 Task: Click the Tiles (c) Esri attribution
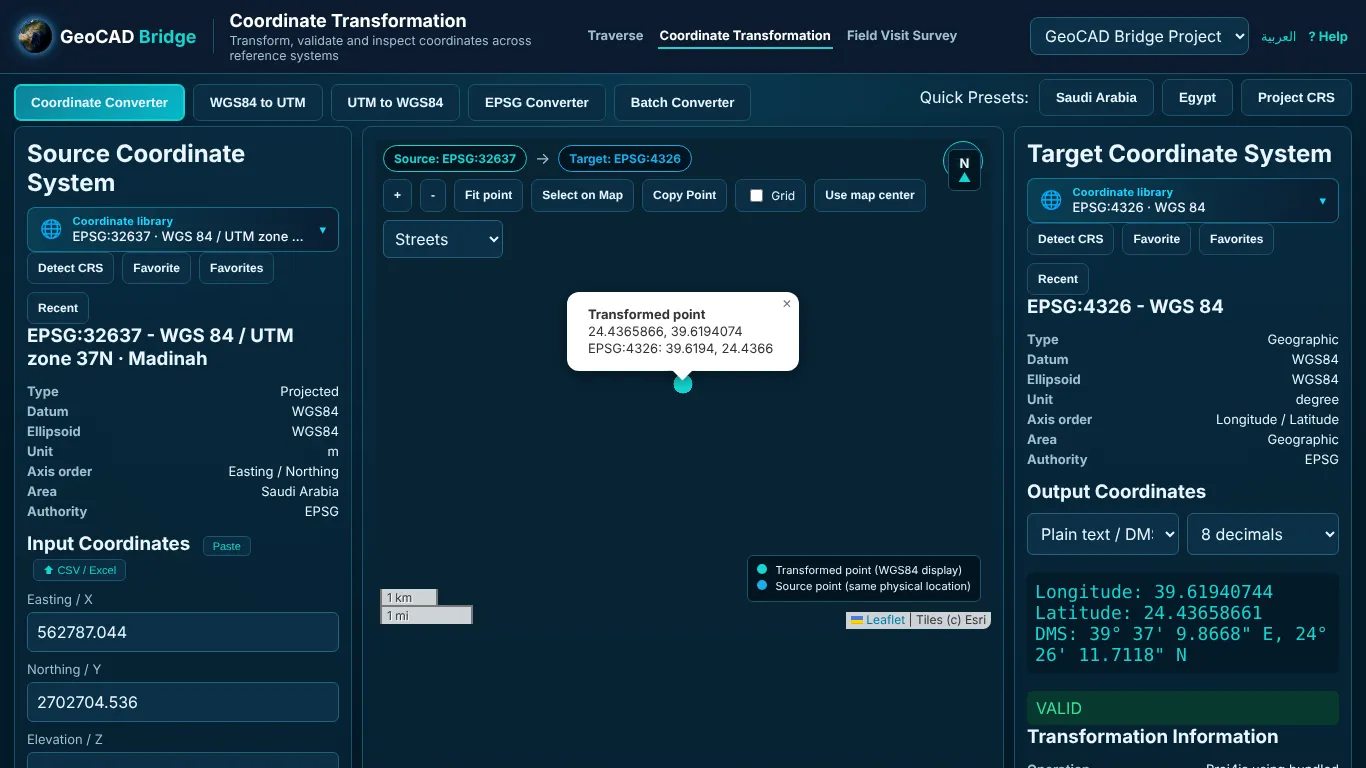point(951,620)
